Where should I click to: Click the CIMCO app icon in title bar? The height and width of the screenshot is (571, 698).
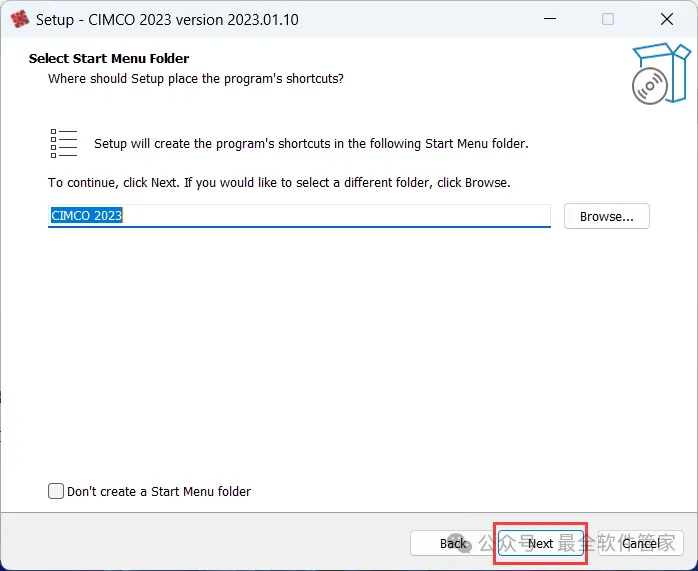20,20
